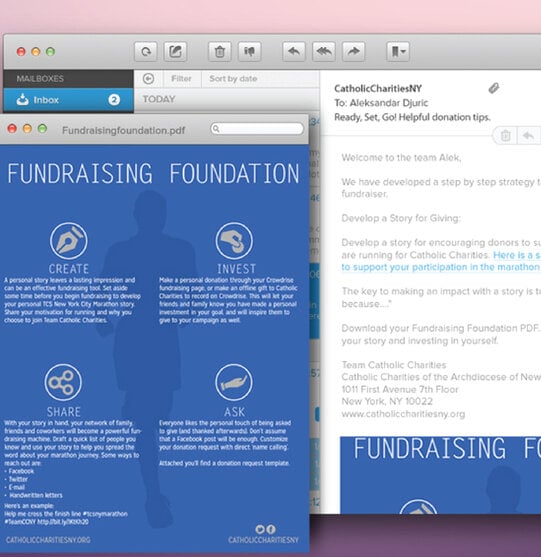Click the ASK hand icon in PDF
The image size is (541, 557).
point(234,383)
